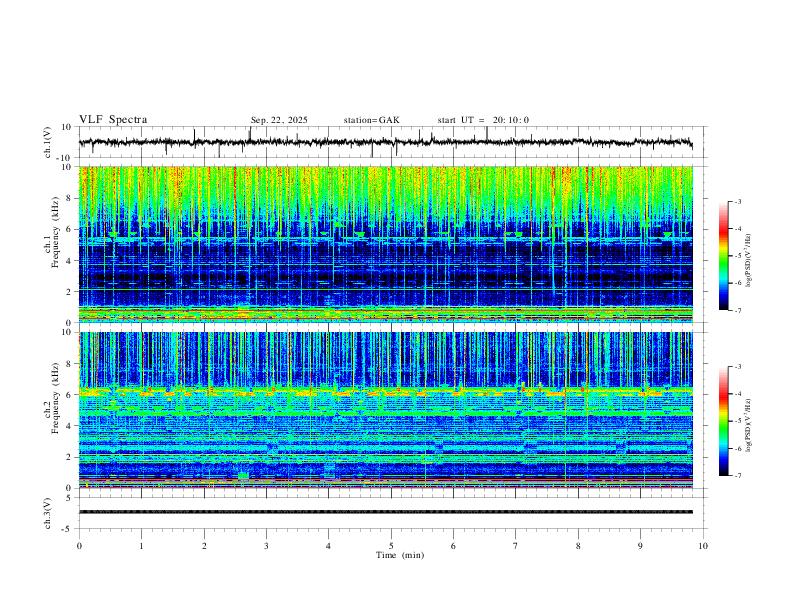
Task: Click ch.2 frequency axis tick "8"
Action: (69, 364)
